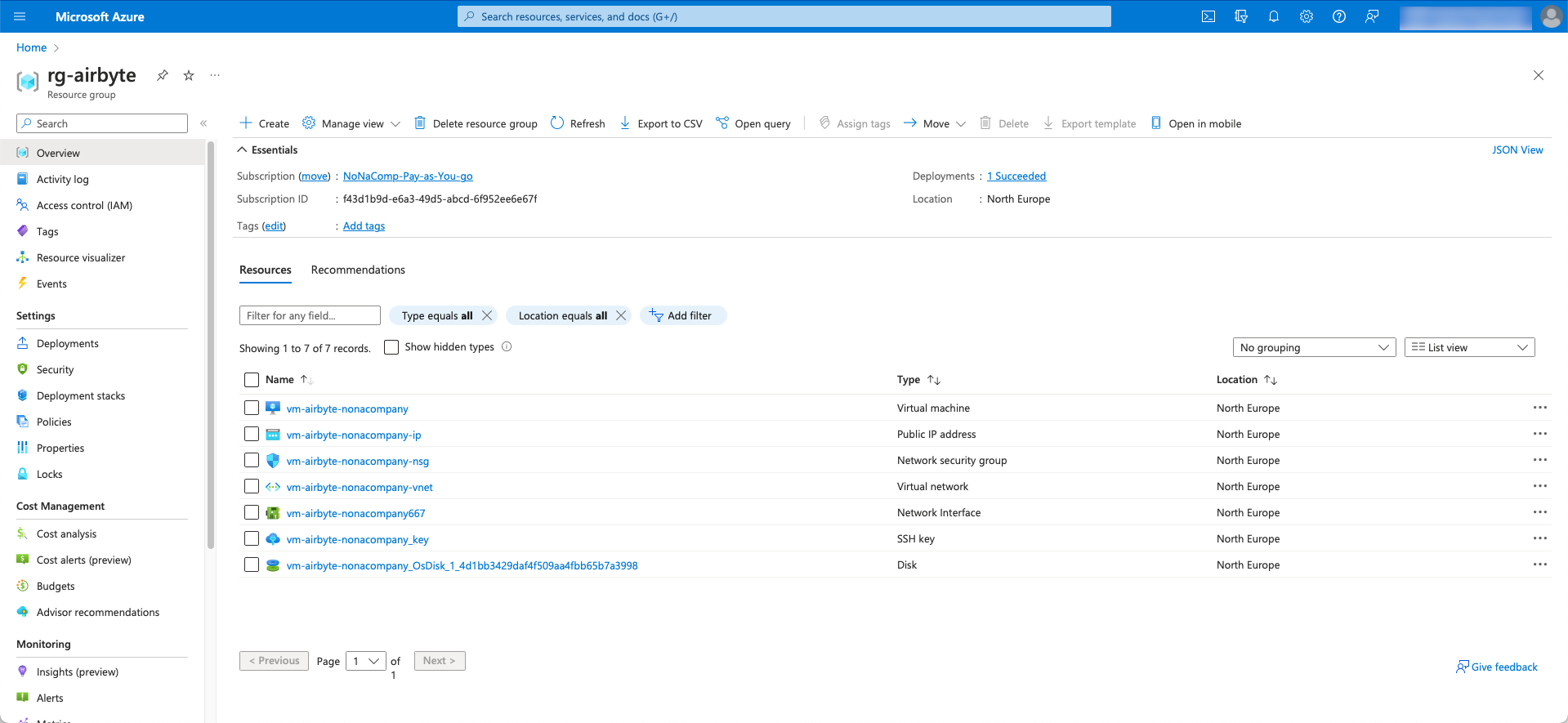Switch to the Recommendations tab
Image resolution: width=1568 pixels, height=723 pixels.
pos(358,270)
